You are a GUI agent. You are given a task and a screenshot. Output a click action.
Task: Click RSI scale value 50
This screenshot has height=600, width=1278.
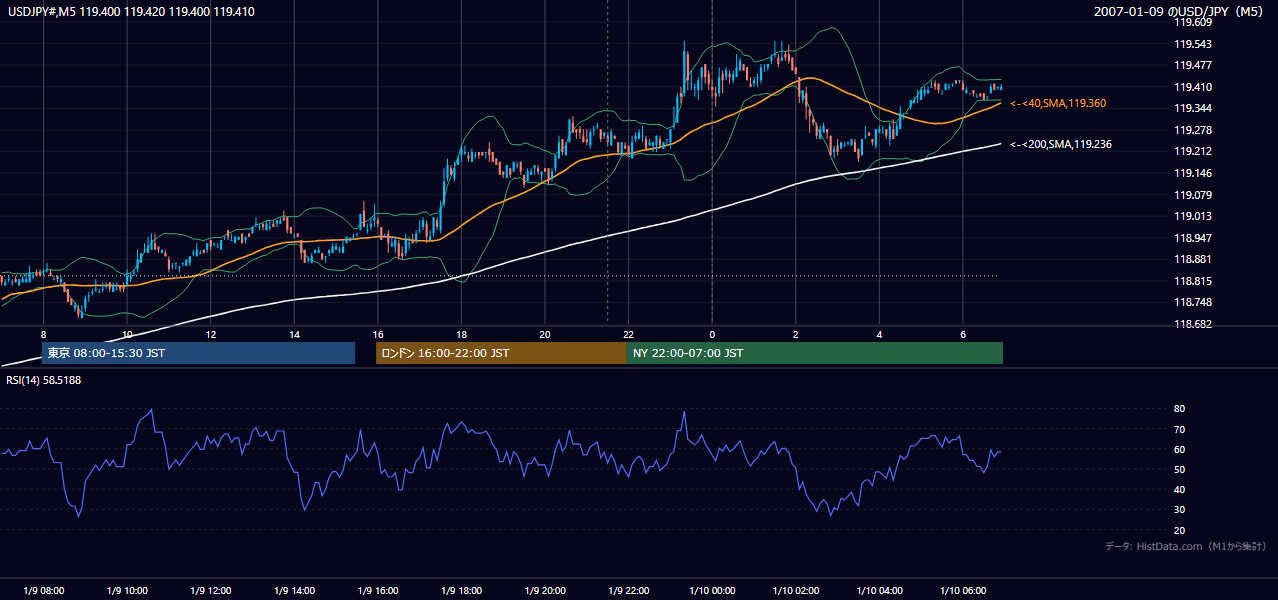[x=1179, y=469]
